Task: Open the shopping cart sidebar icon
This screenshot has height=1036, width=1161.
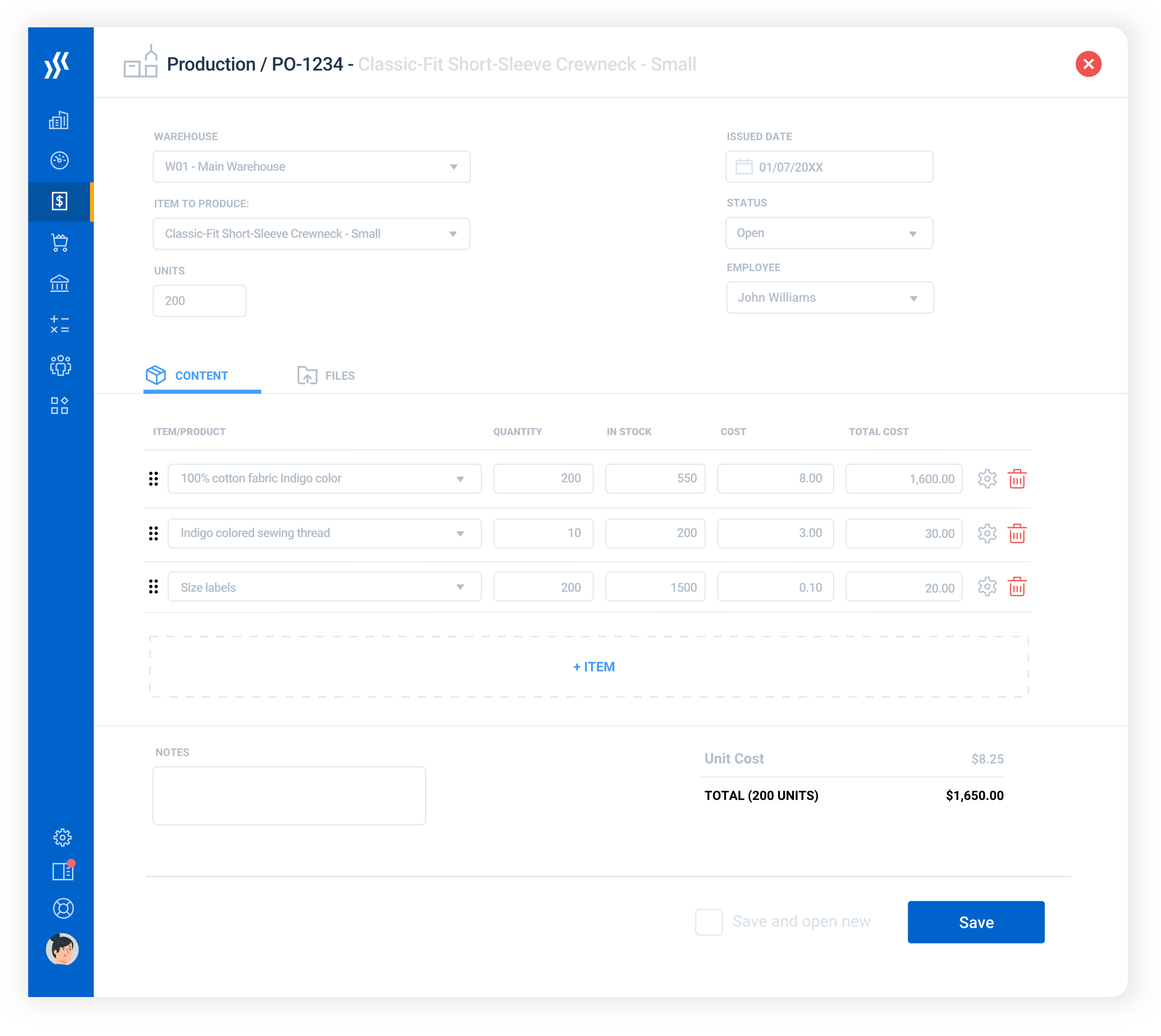Action: click(x=60, y=242)
